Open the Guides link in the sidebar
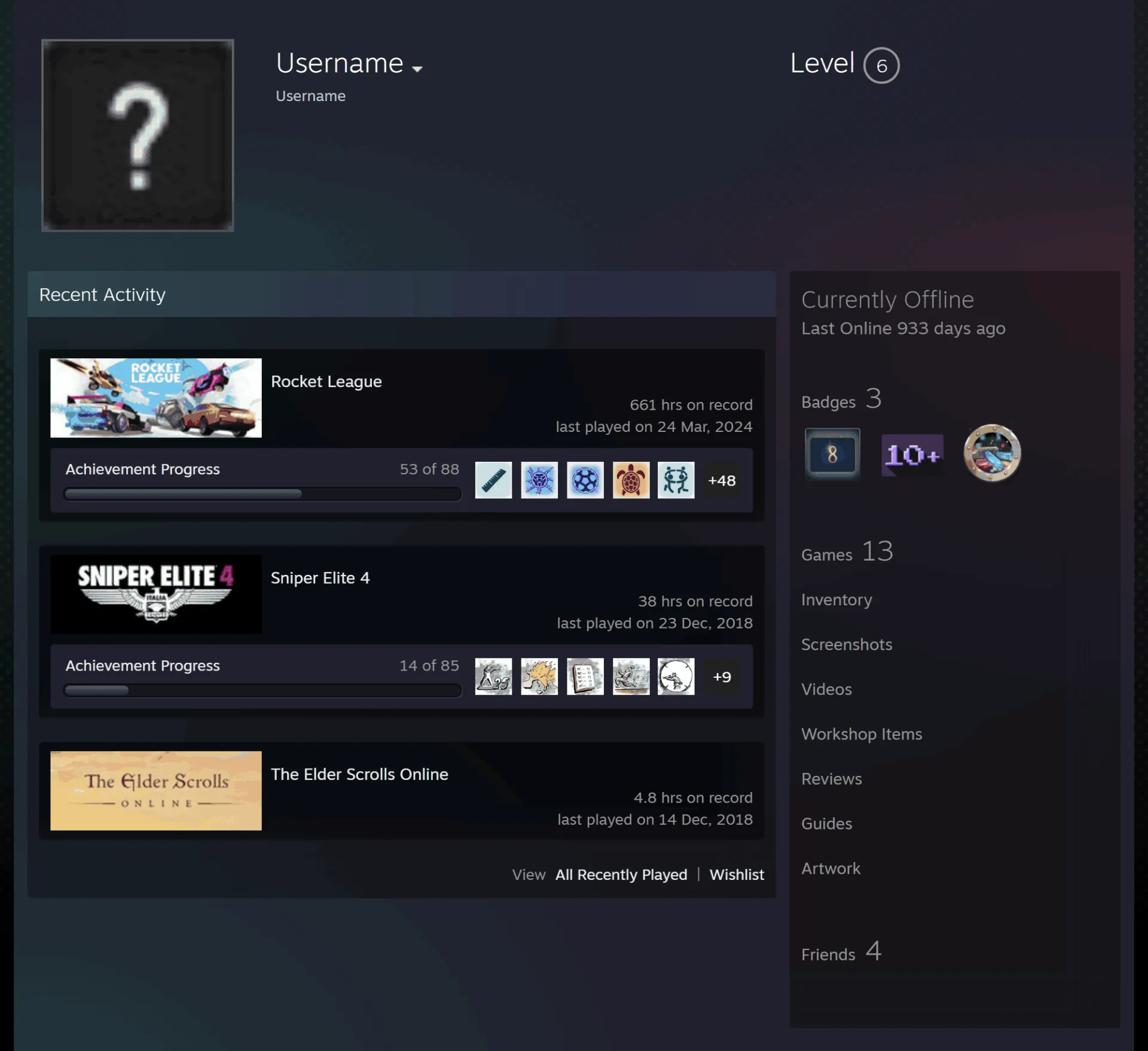Screen dimensions: 1148x1051 [827, 824]
